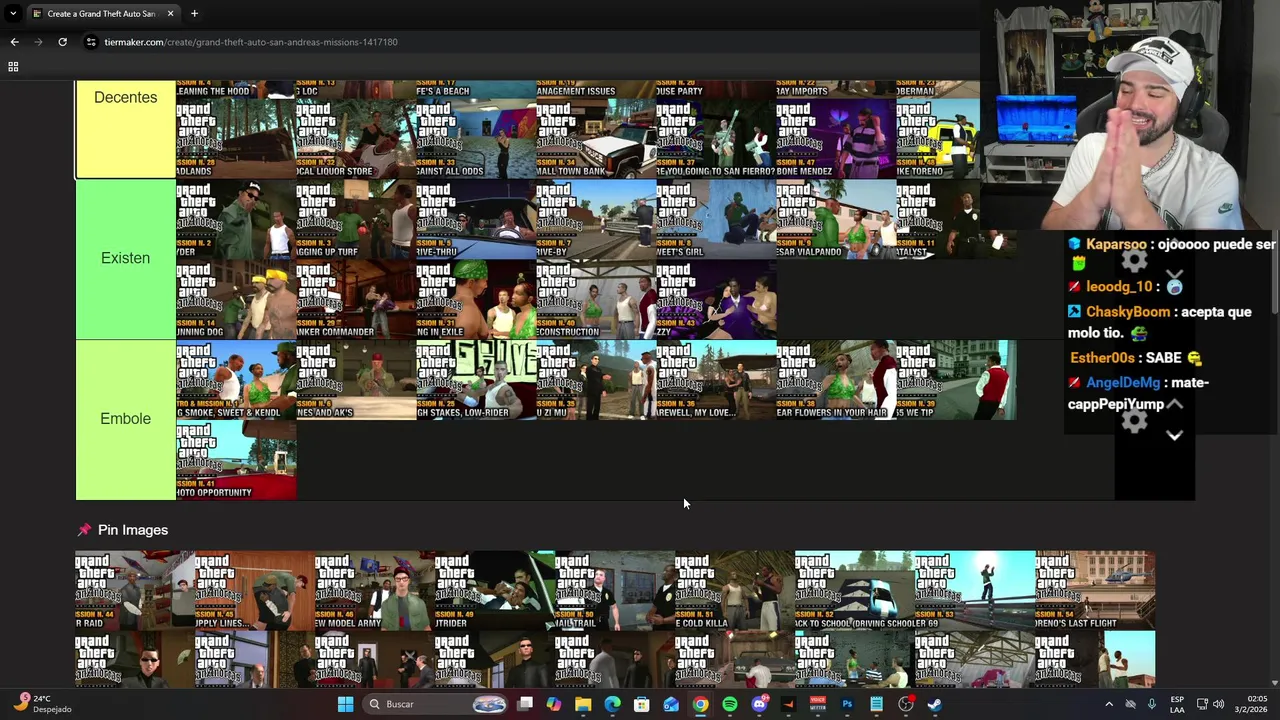Open the volume control in system tray
The width and height of the screenshot is (1280, 720).
[1218, 704]
